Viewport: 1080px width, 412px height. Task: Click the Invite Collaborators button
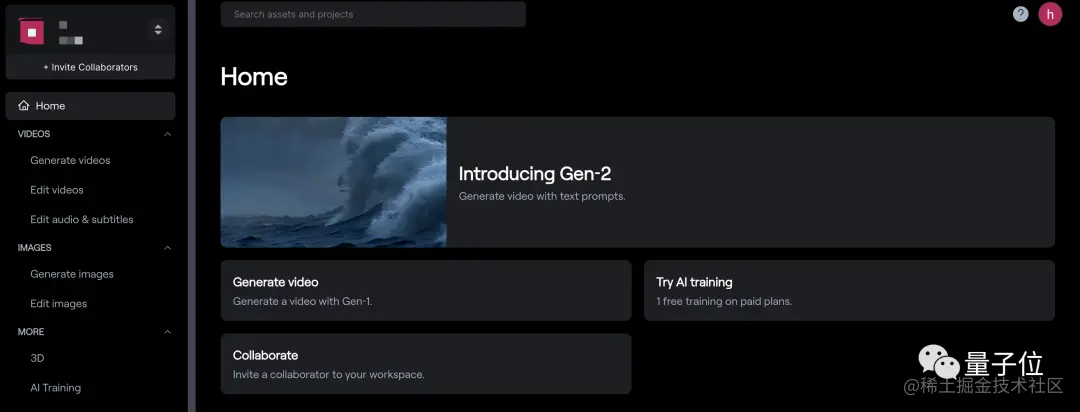click(90, 67)
